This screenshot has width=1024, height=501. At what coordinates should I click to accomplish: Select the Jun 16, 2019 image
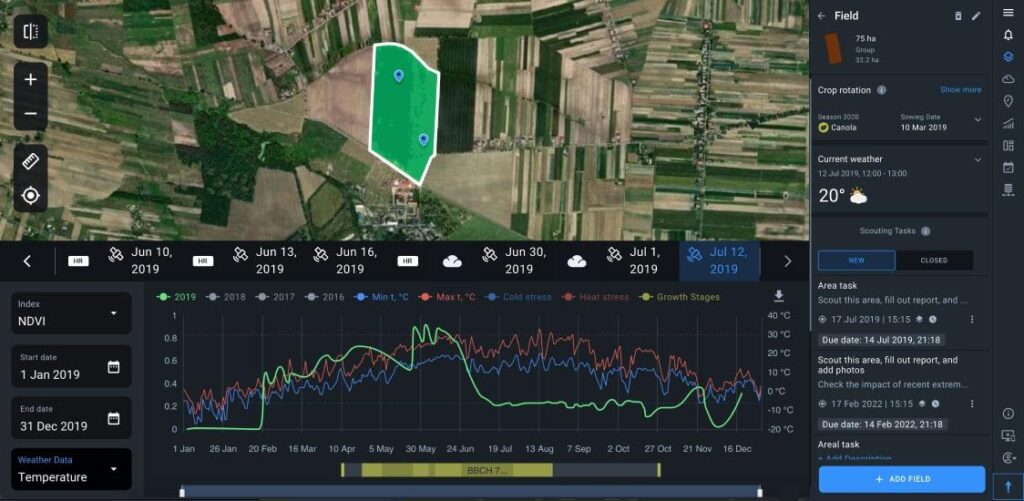coord(345,261)
